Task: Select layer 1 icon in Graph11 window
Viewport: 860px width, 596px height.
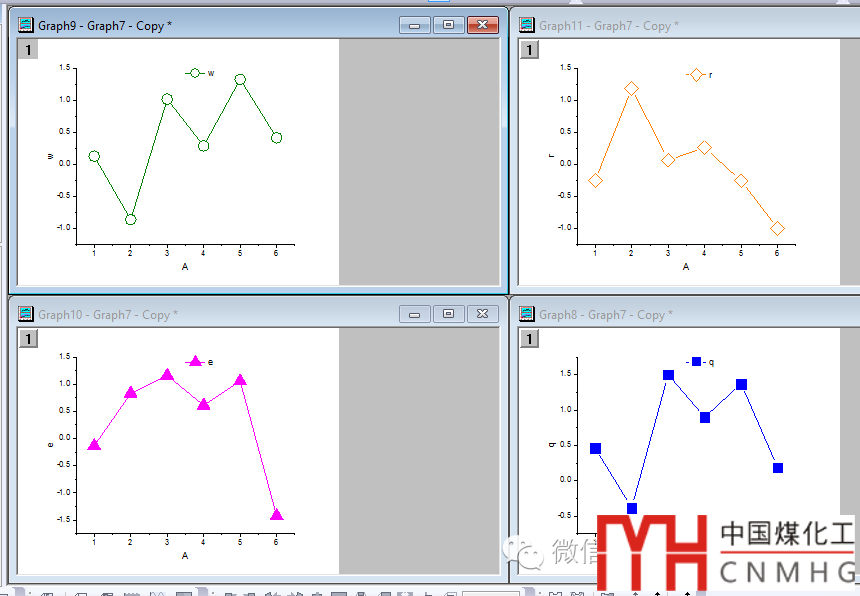Action: coord(529,50)
